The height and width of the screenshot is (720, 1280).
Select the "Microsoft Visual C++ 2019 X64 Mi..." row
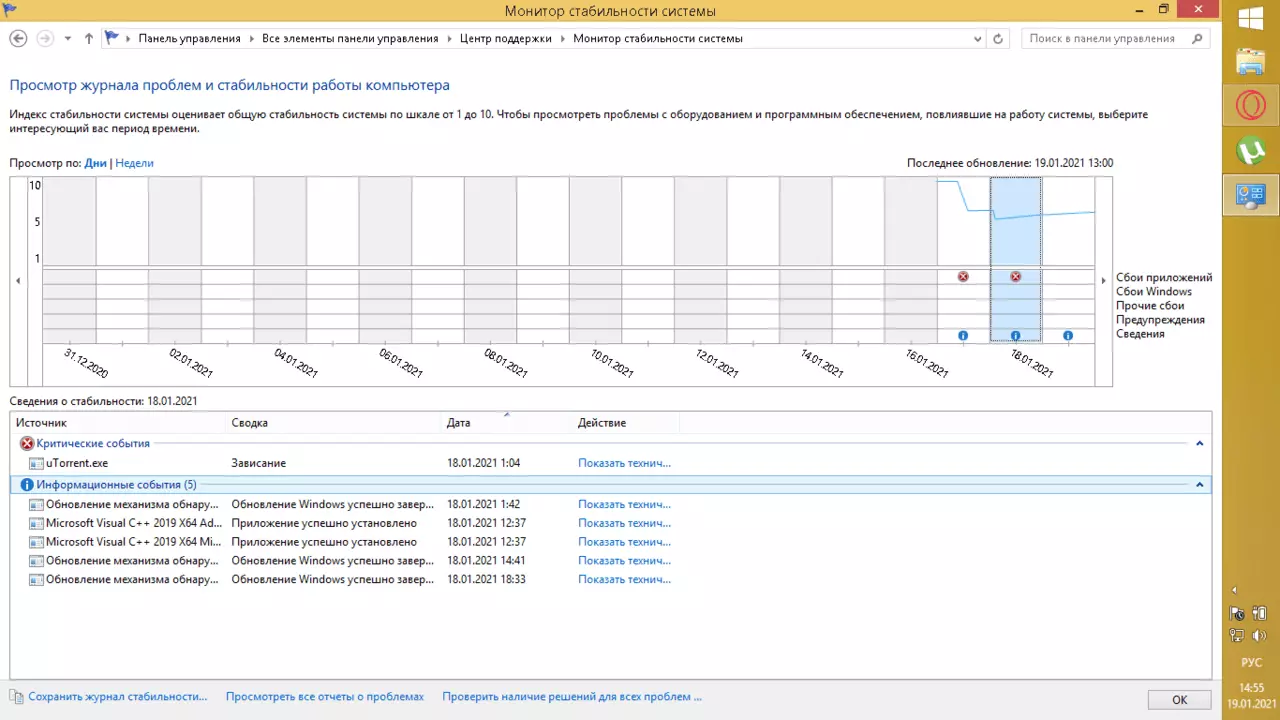click(610, 542)
